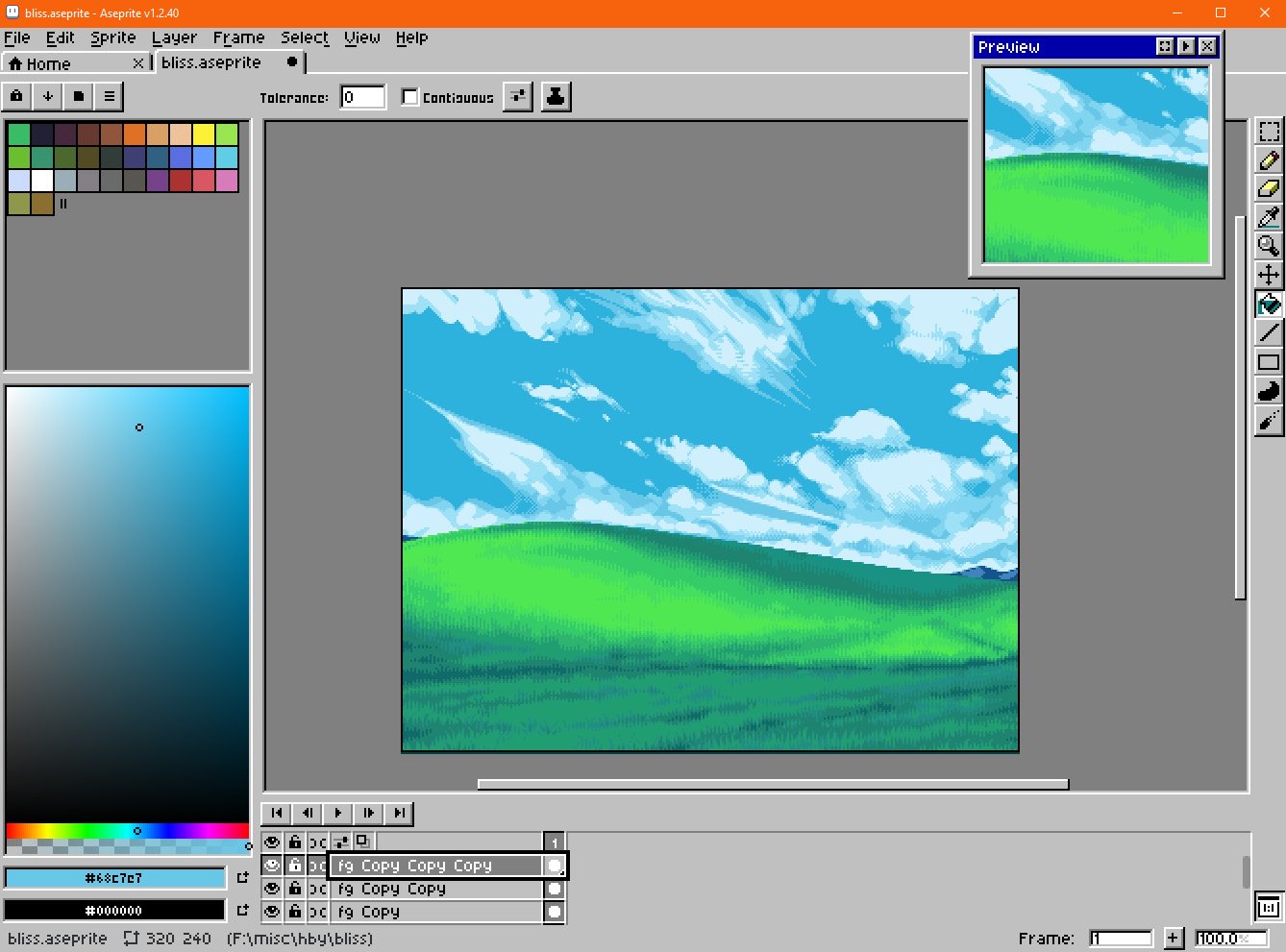Open the View menu
Image resolution: width=1286 pixels, height=952 pixels.
pos(362,37)
